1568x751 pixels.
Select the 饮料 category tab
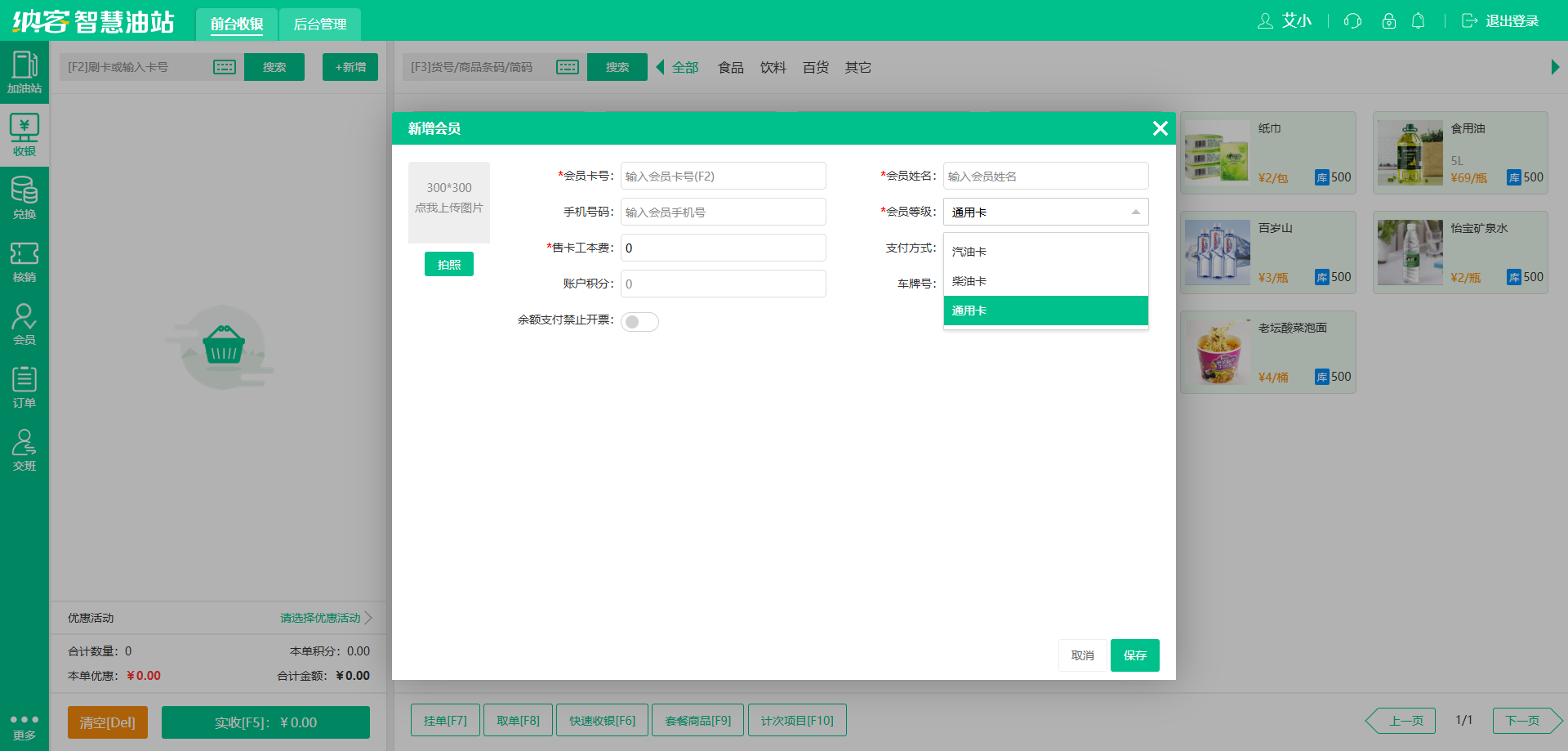(773, 67)
